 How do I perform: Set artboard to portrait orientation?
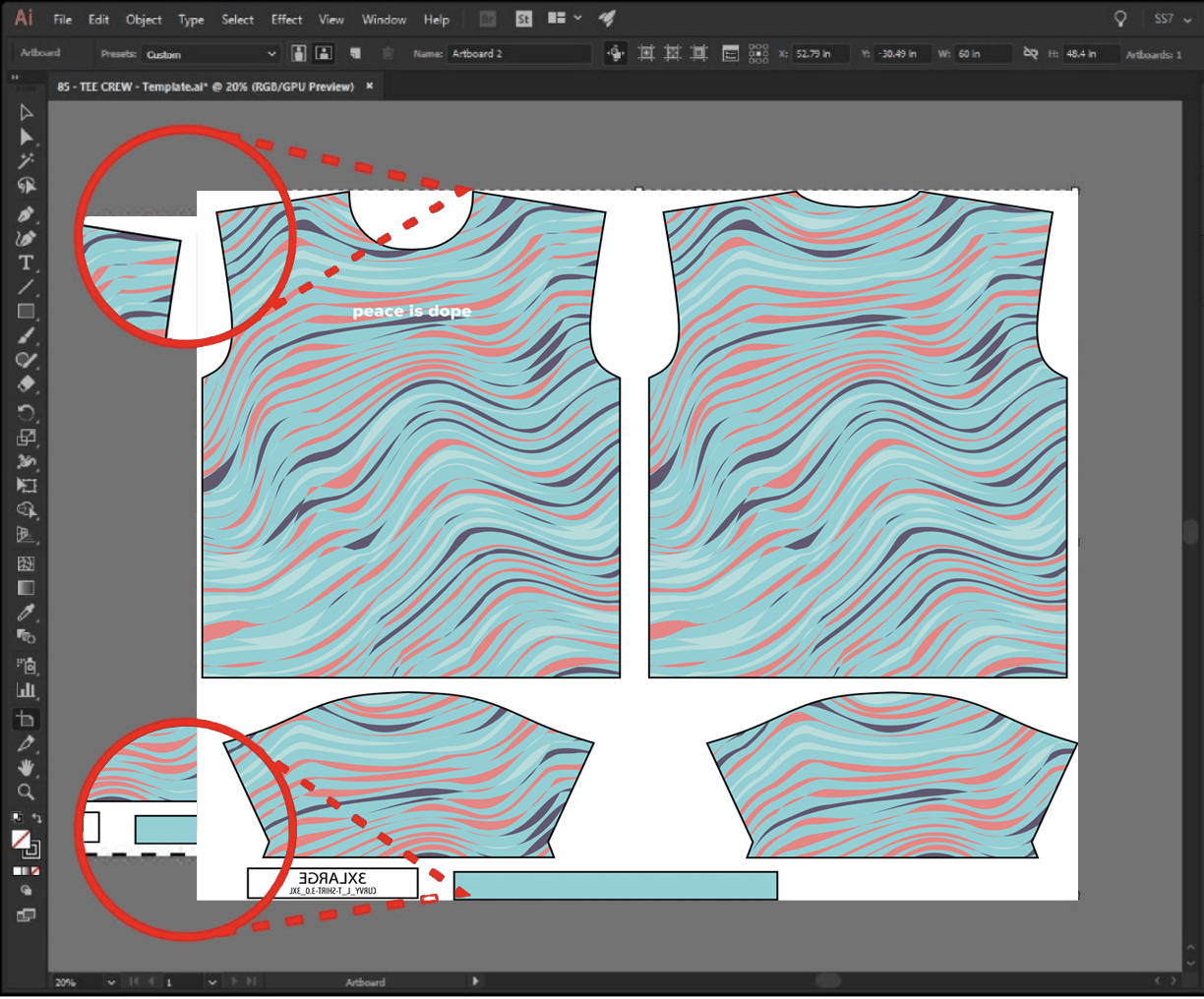pyautogui.click(x=299, y=54)
